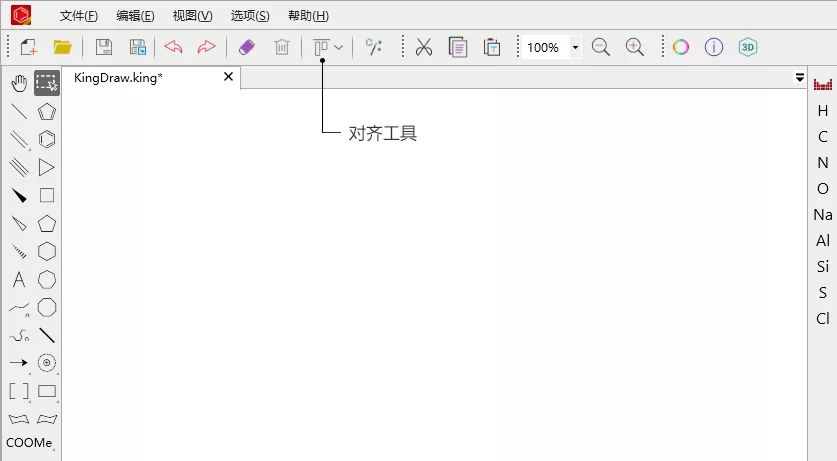Select the brackets tool
This screenshot has width=837, height=461.
(x=19, y=391)
